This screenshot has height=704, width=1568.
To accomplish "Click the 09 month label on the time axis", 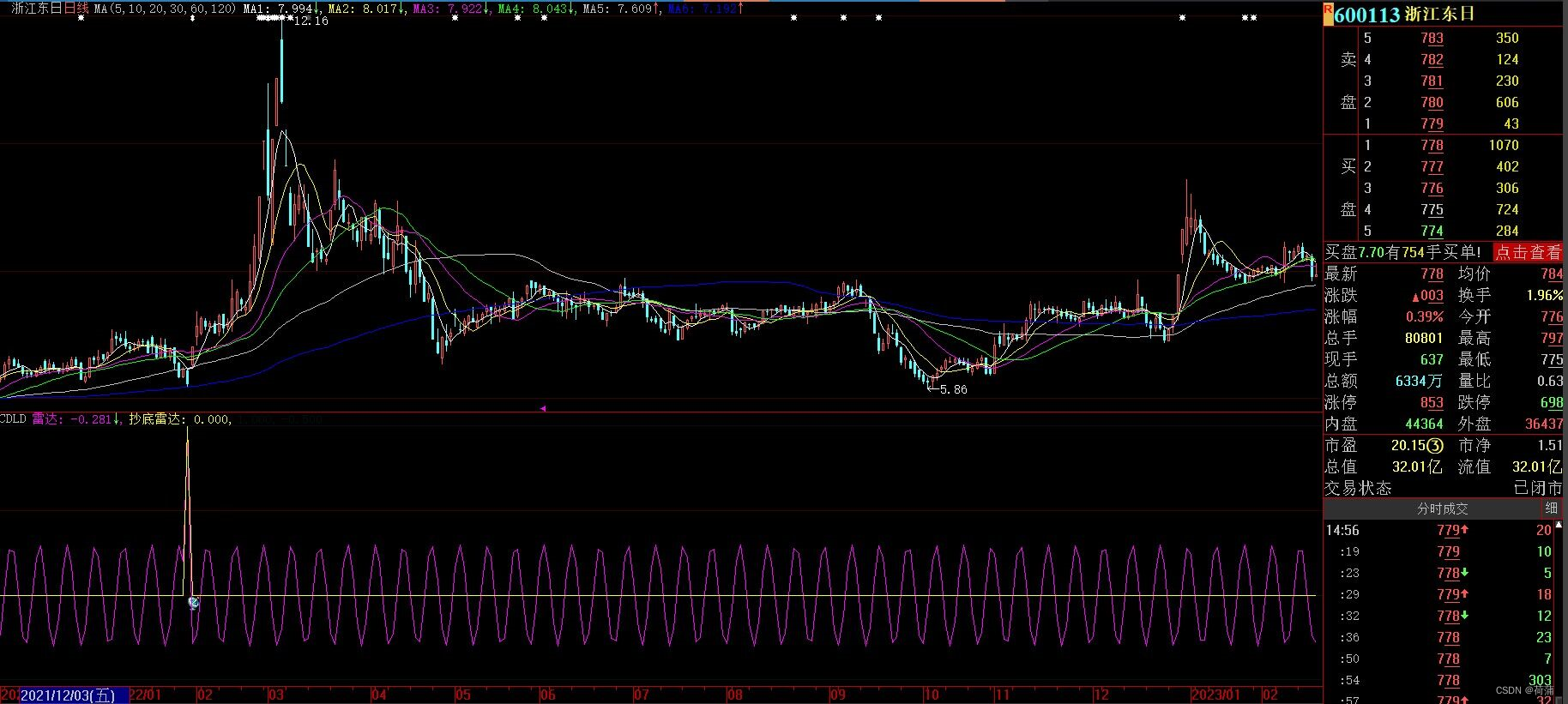I will click(837, 695).
